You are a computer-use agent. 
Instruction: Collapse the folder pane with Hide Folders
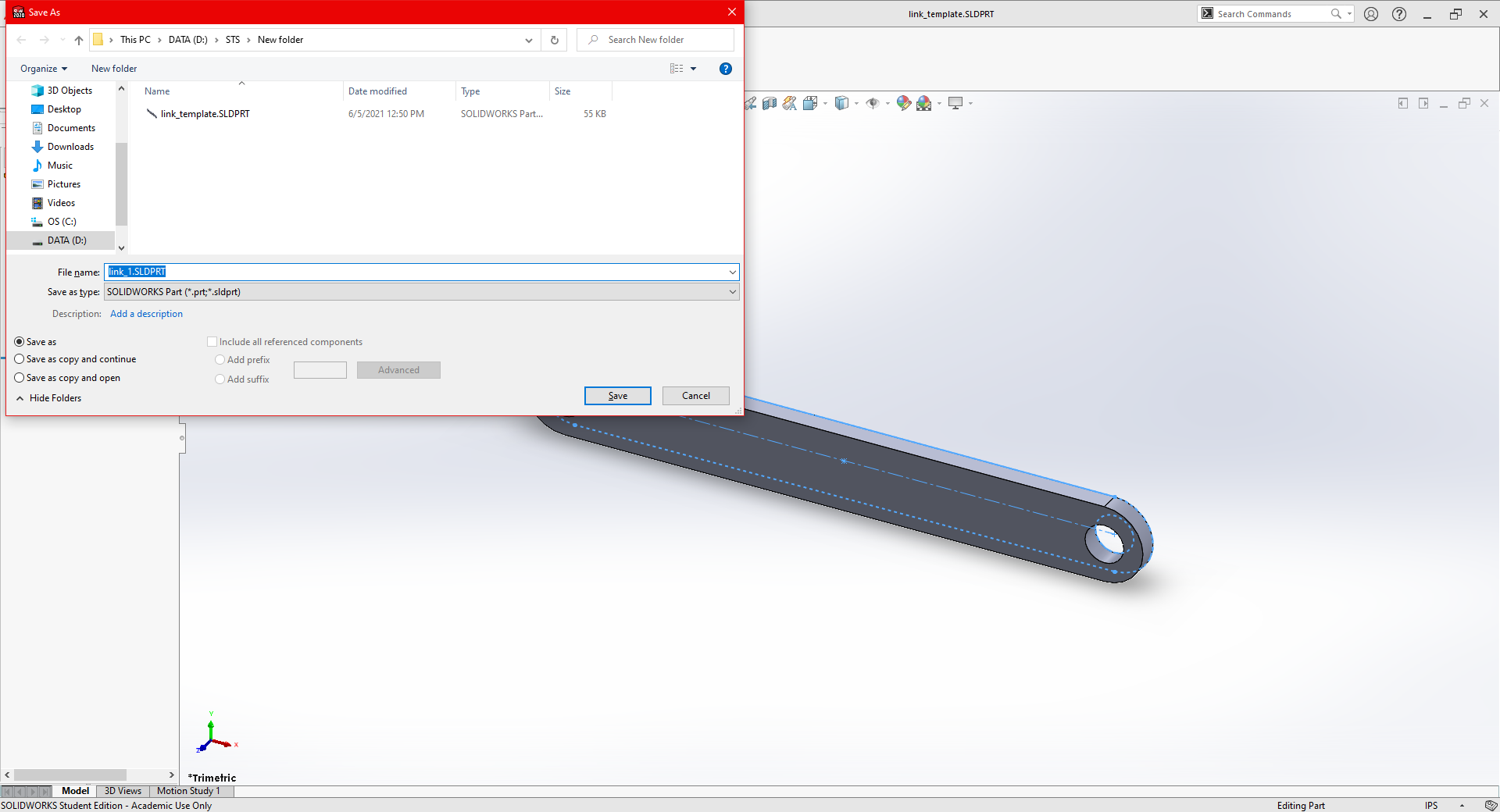48,398
